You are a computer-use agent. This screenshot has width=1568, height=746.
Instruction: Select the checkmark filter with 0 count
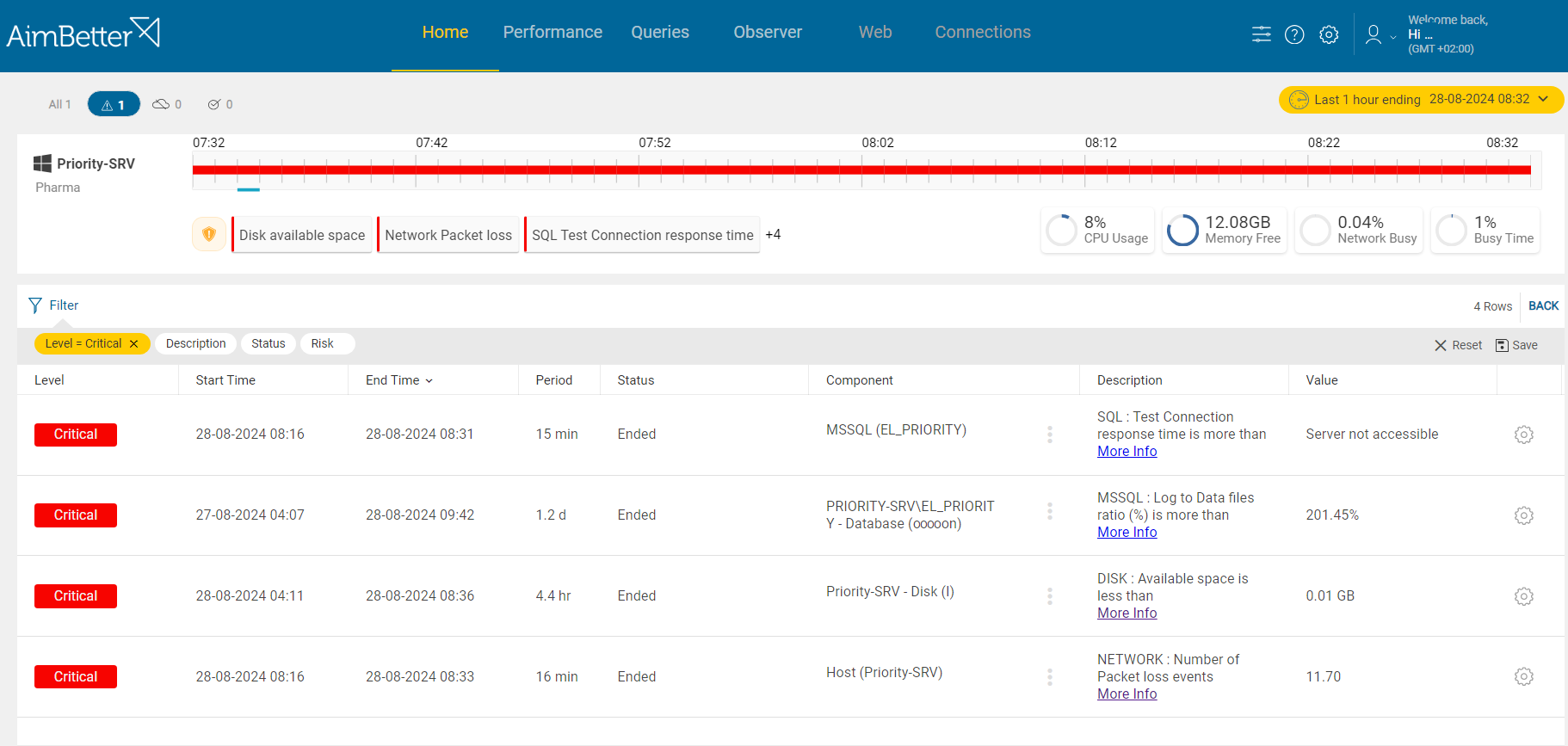220,104
